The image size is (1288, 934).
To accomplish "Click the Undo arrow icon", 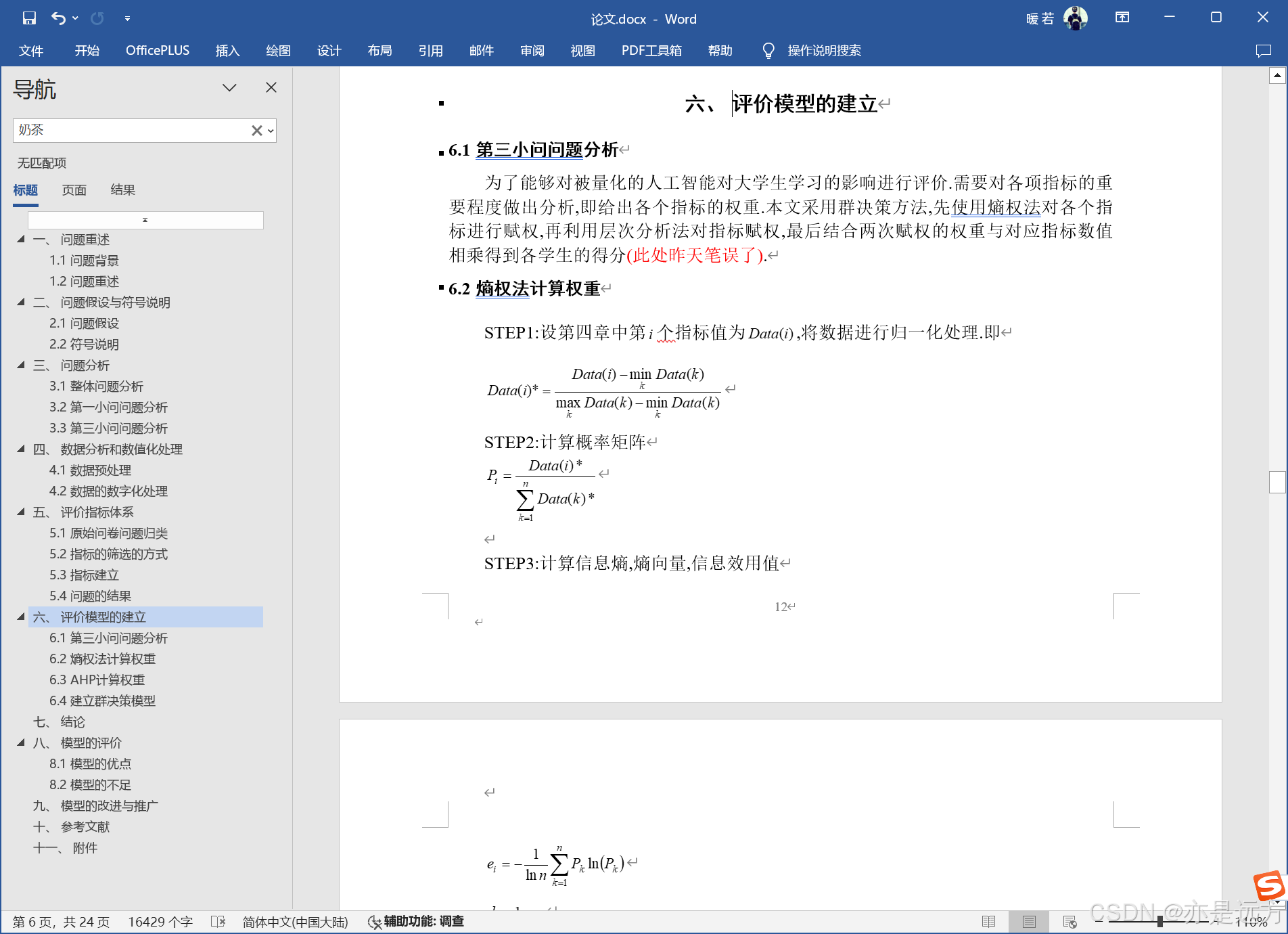I will [x=58, y=18].
